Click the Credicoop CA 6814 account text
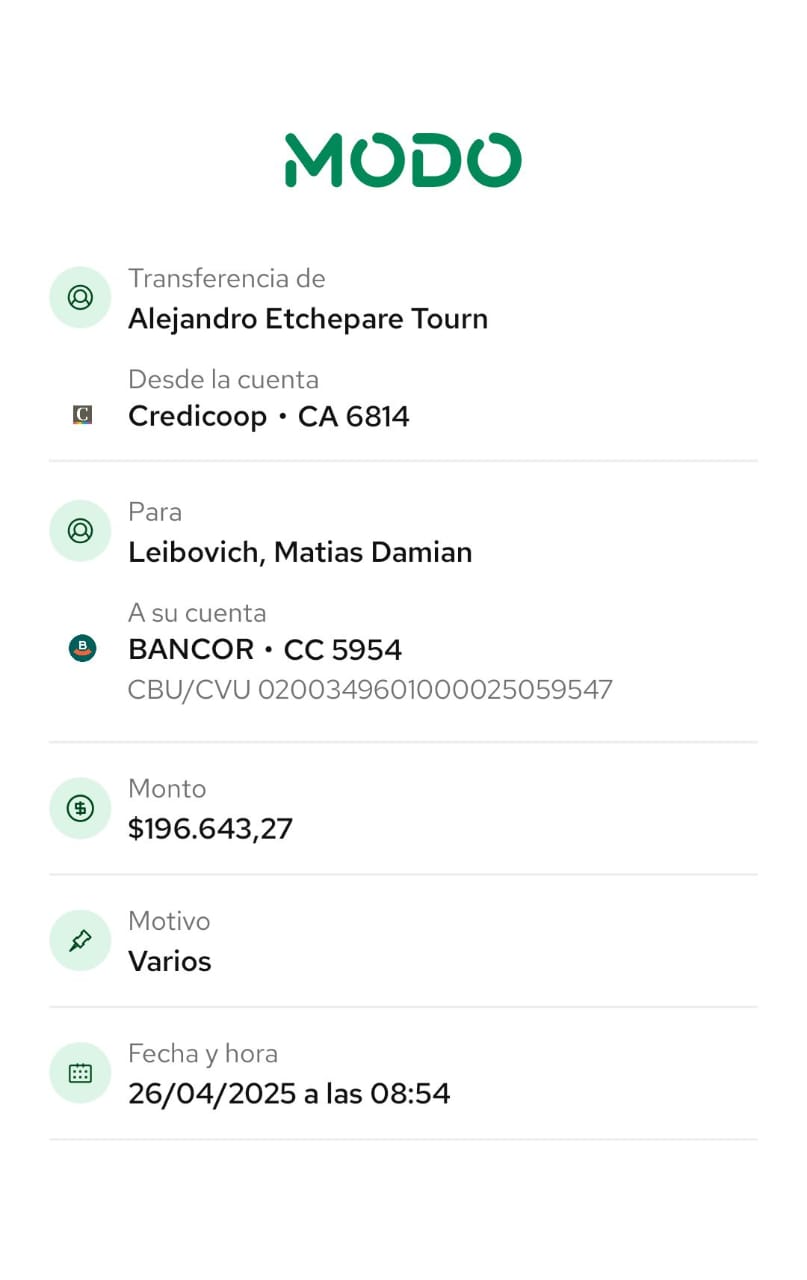807x1280 pixels. (269, 416)
